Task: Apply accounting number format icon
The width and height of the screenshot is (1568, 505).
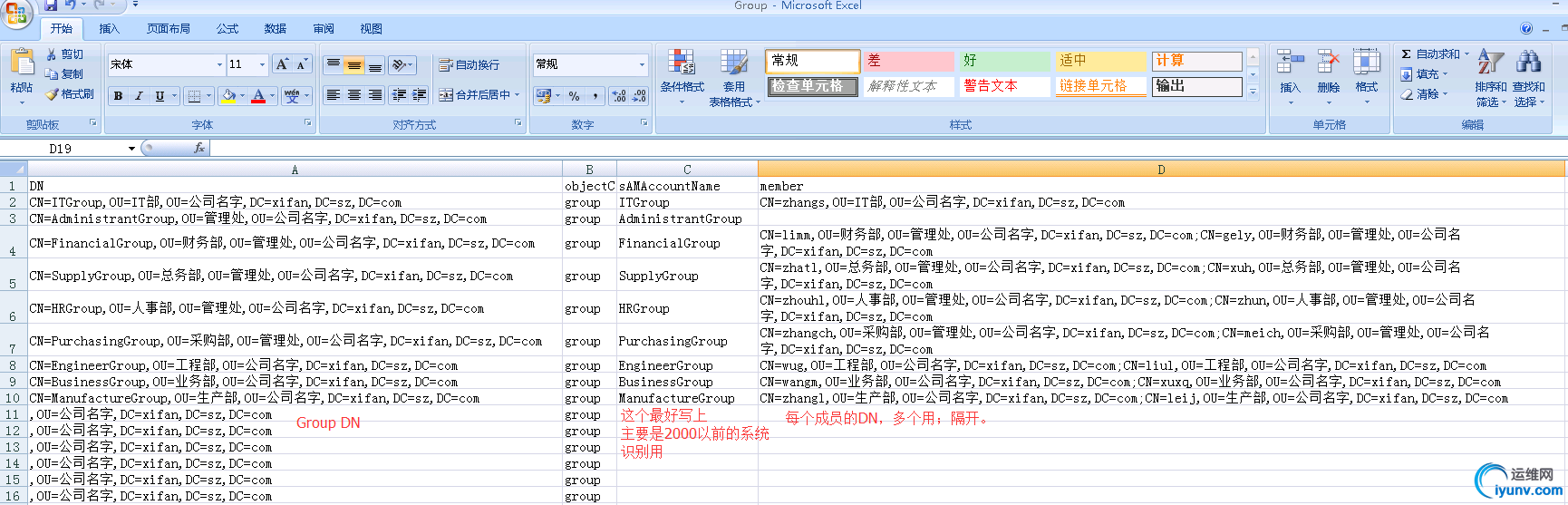Action: coord(543,95)
